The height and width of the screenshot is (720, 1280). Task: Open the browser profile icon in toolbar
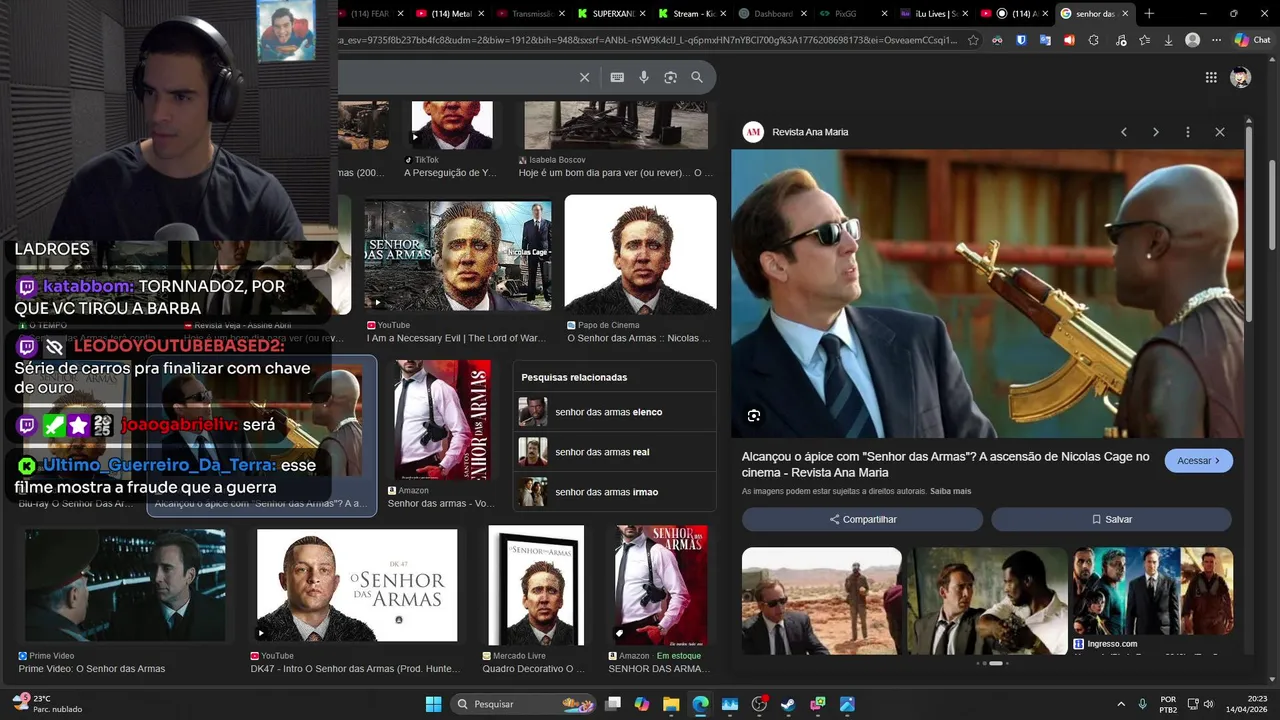click(x=1192, y=40)
